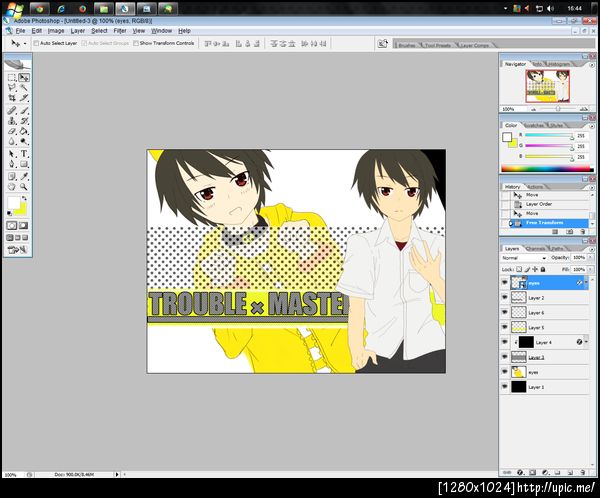
Task: Open the Image menu
Action: coord(56,31)
